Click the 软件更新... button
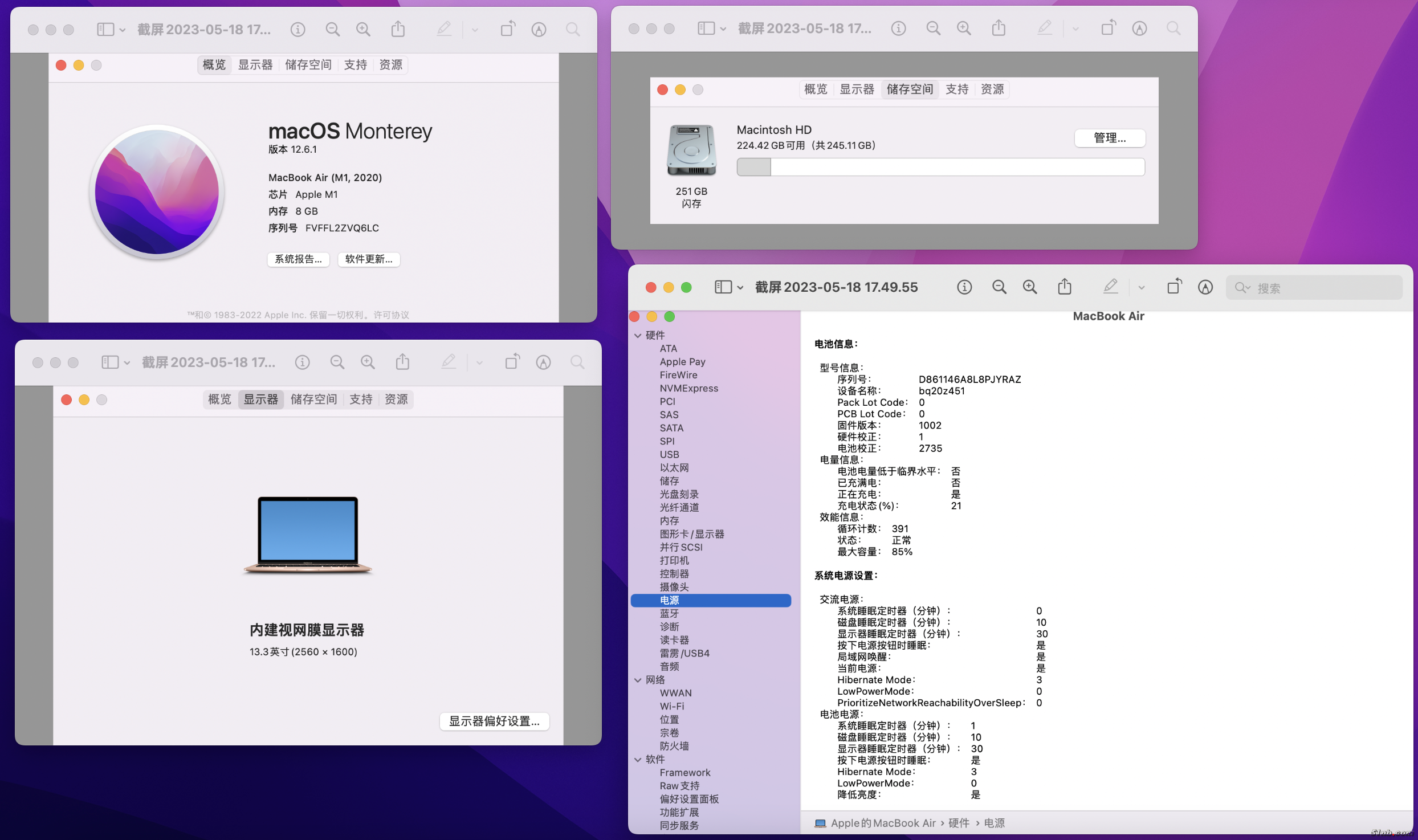Image resolution: width=1418 pixels, height=840 pixels. 369,259
